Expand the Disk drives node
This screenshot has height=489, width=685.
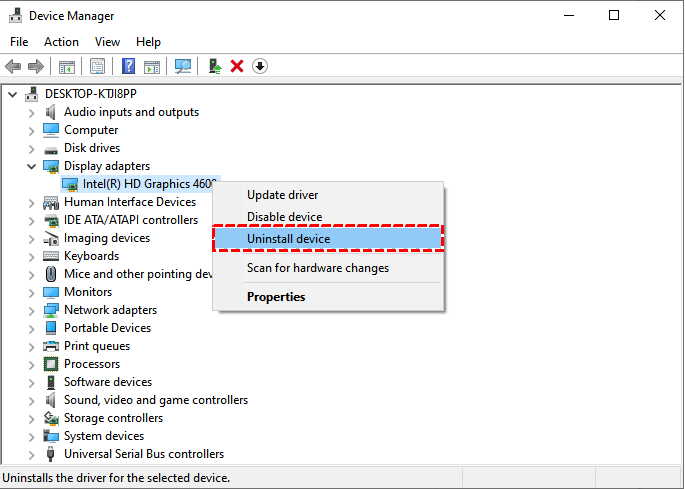coord(31,149)
